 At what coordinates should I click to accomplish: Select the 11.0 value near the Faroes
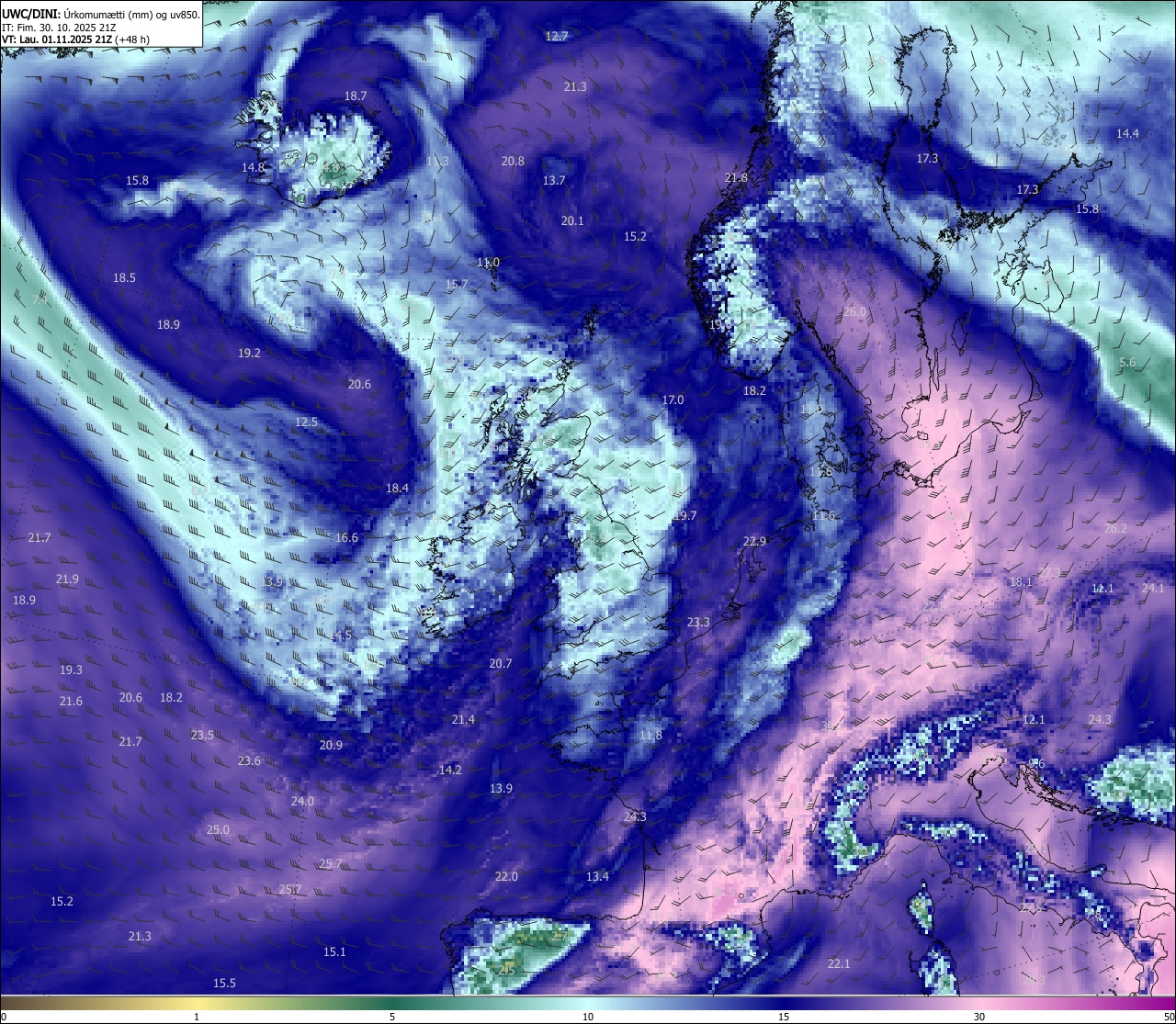(x=488, y=262)
